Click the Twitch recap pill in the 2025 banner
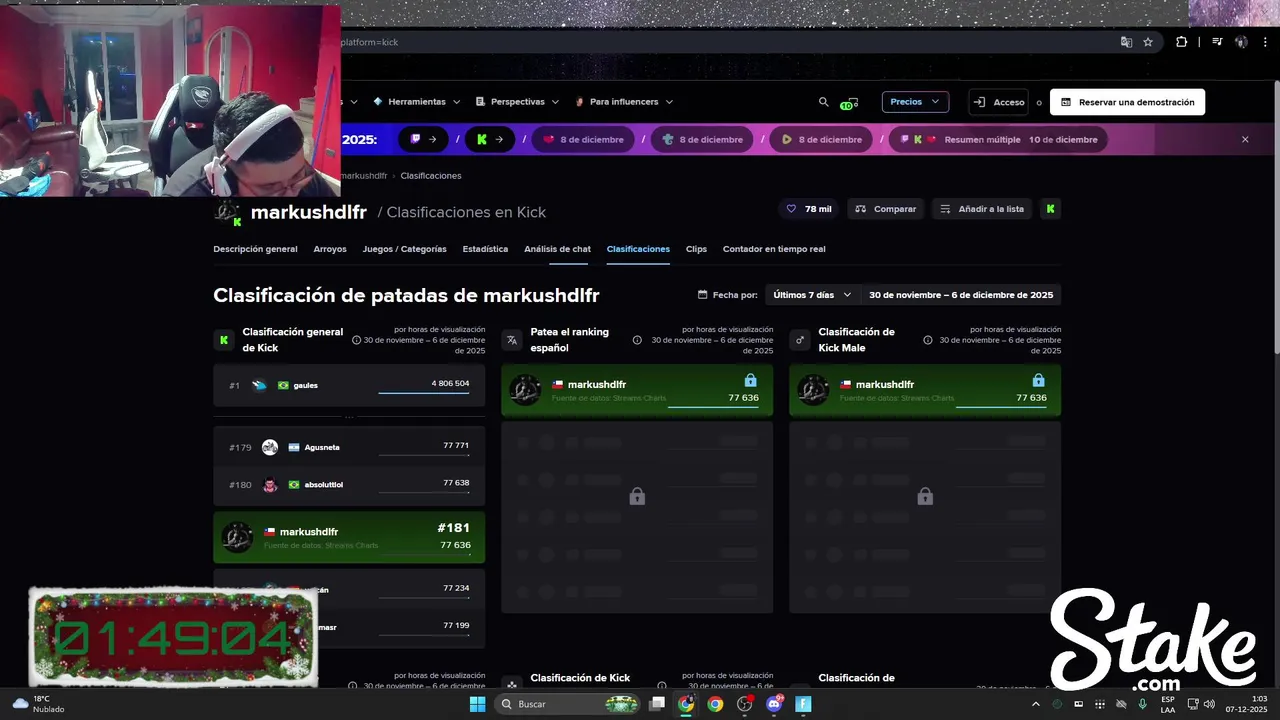The image size is (1280, 720). (424, 139)
